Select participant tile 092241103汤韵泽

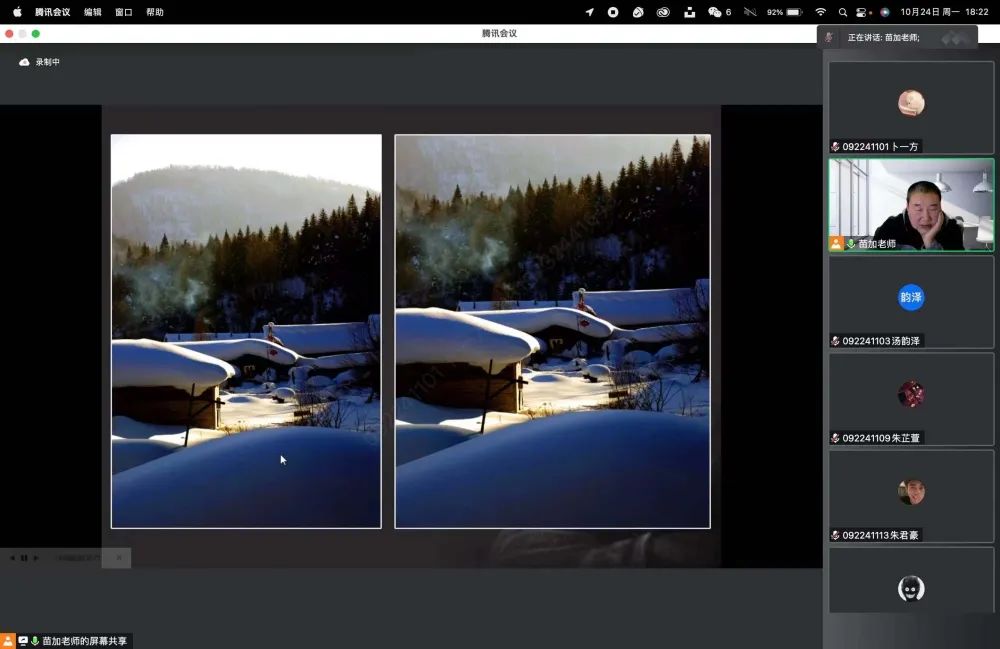coord(911,302)
